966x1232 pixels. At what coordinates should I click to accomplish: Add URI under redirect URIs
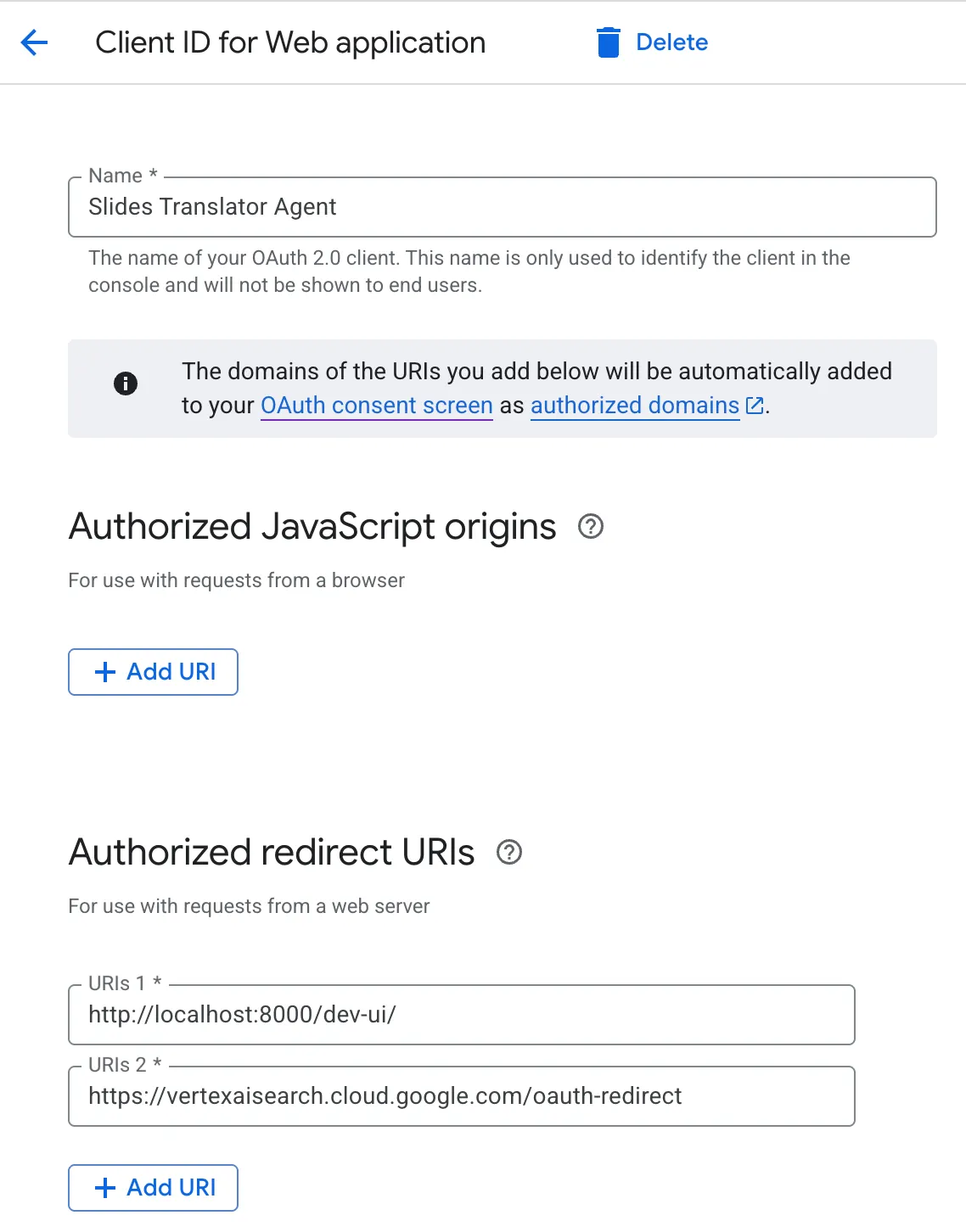153,1188
